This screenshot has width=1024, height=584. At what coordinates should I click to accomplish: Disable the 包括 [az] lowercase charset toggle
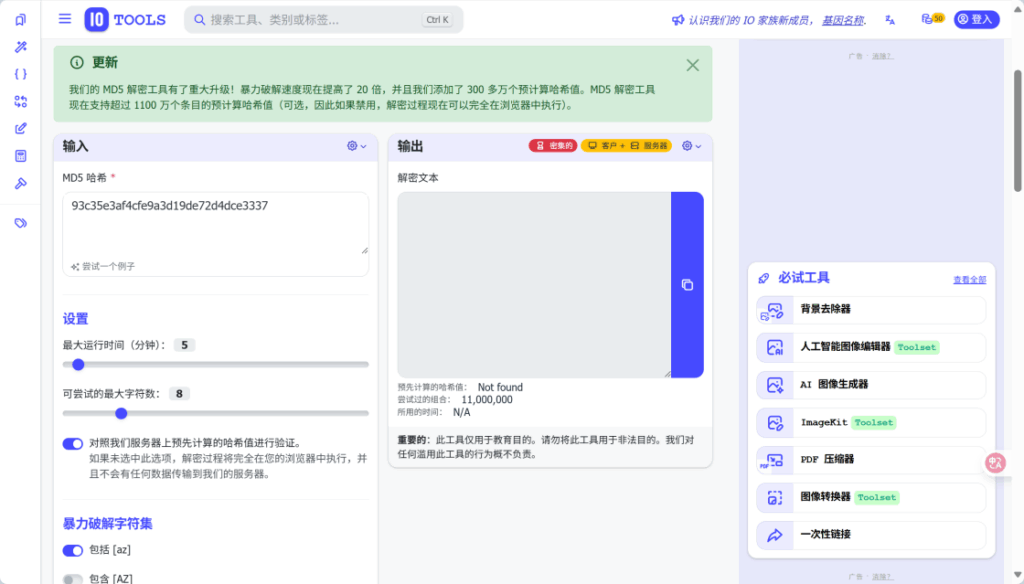pos(72,550)
